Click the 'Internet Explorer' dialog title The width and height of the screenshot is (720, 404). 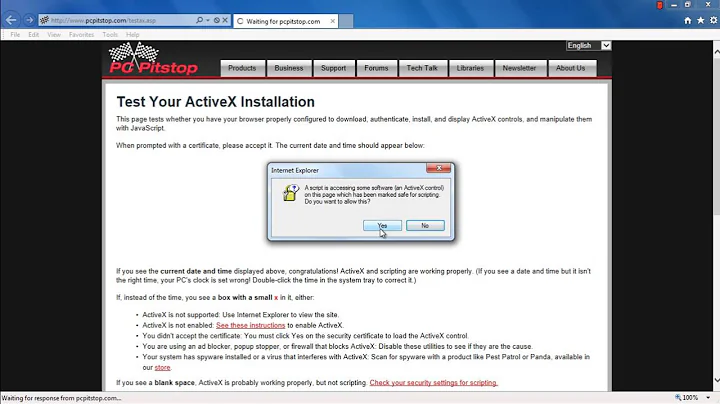[x=295, y=170]
